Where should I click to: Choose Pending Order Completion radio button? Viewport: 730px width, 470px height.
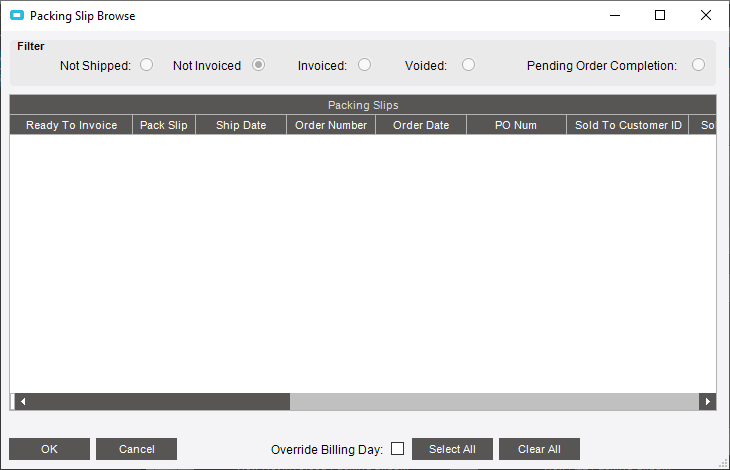[698, 65]
